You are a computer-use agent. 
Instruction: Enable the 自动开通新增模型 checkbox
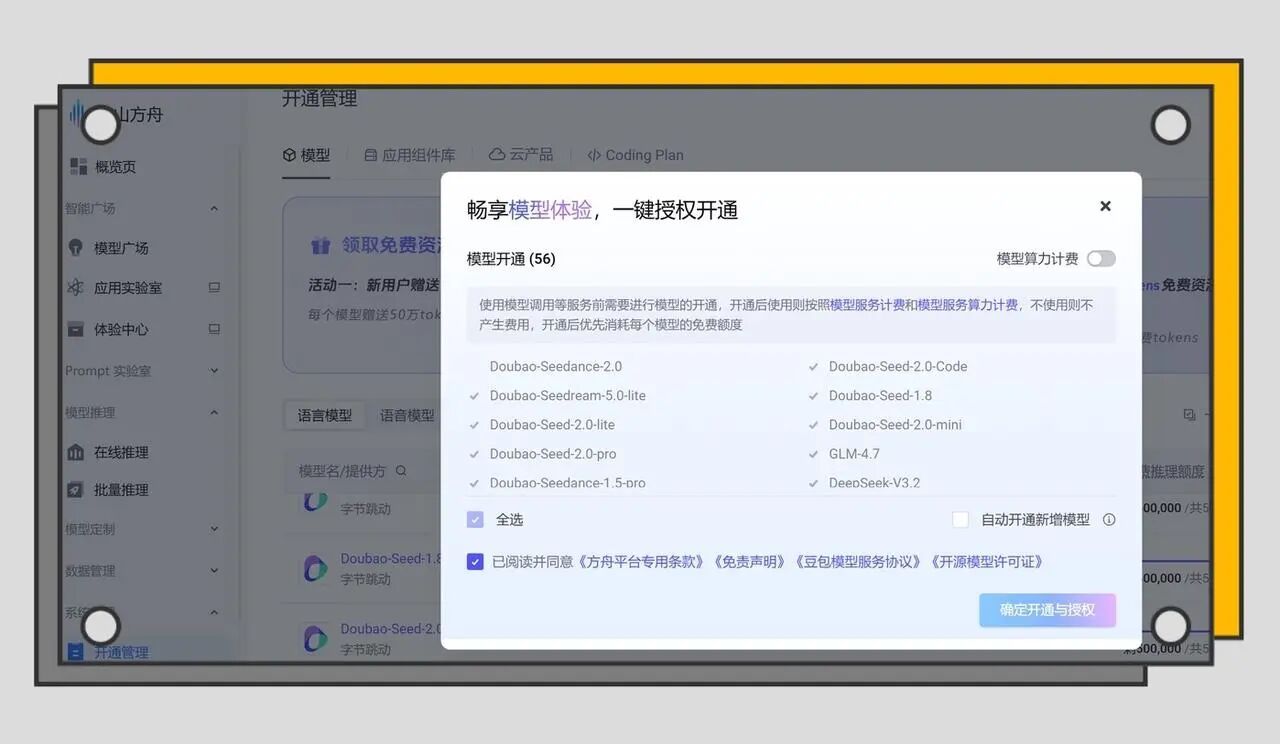coord(960,519)
